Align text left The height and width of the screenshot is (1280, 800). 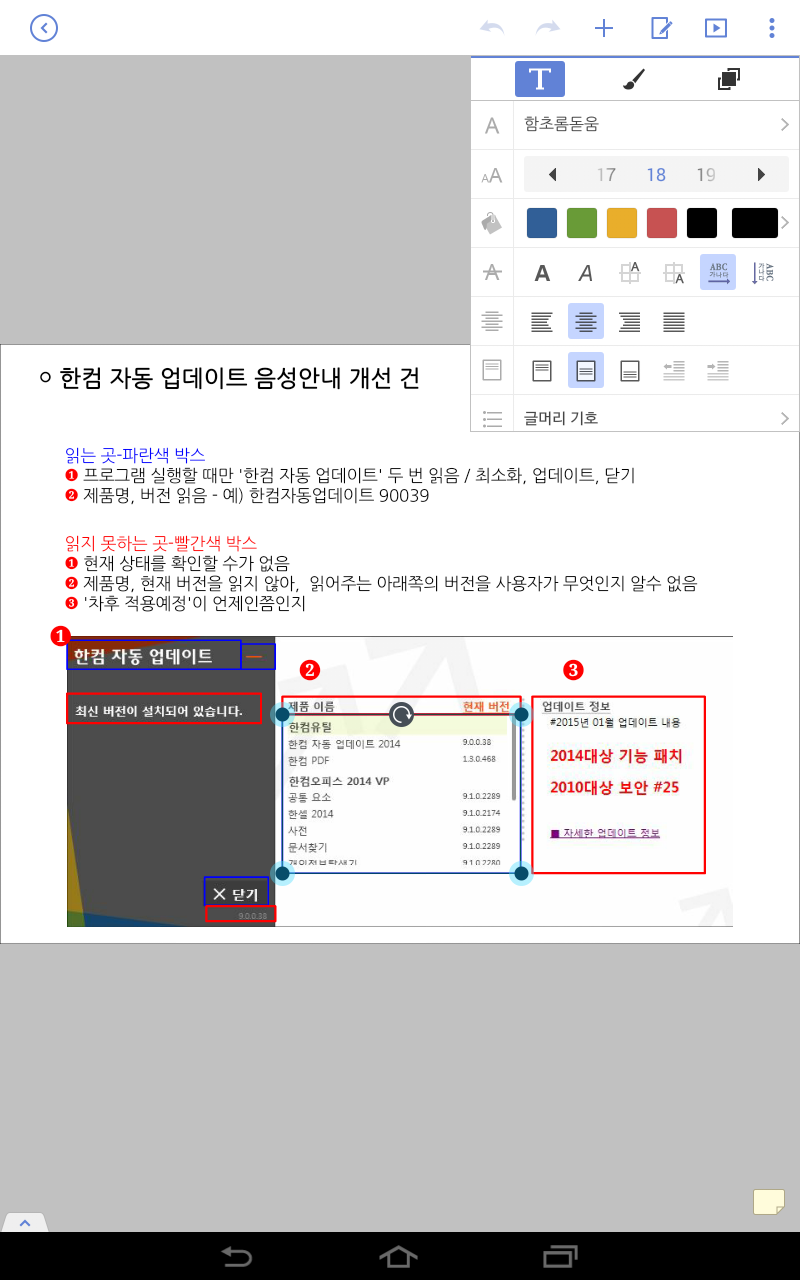point(542,322)
